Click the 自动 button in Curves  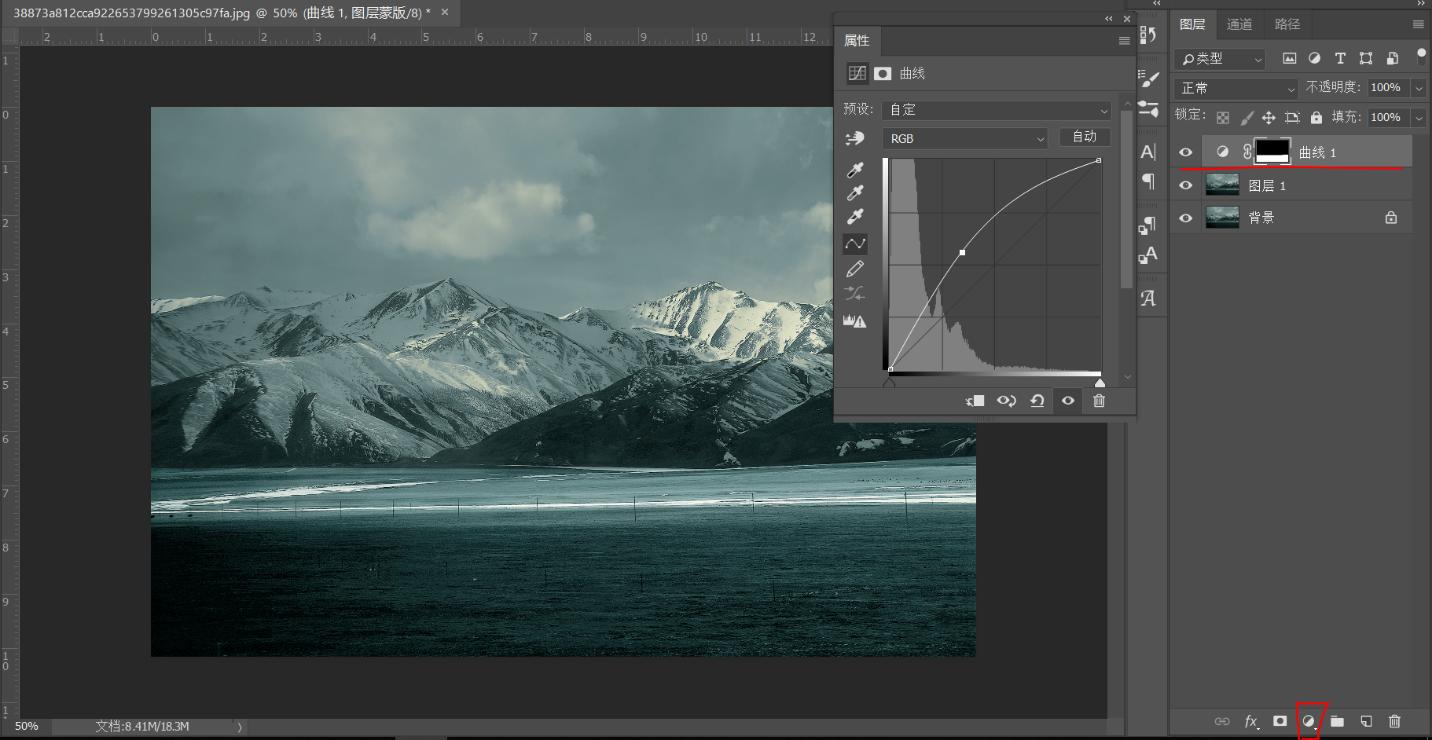coord(1083,136)
